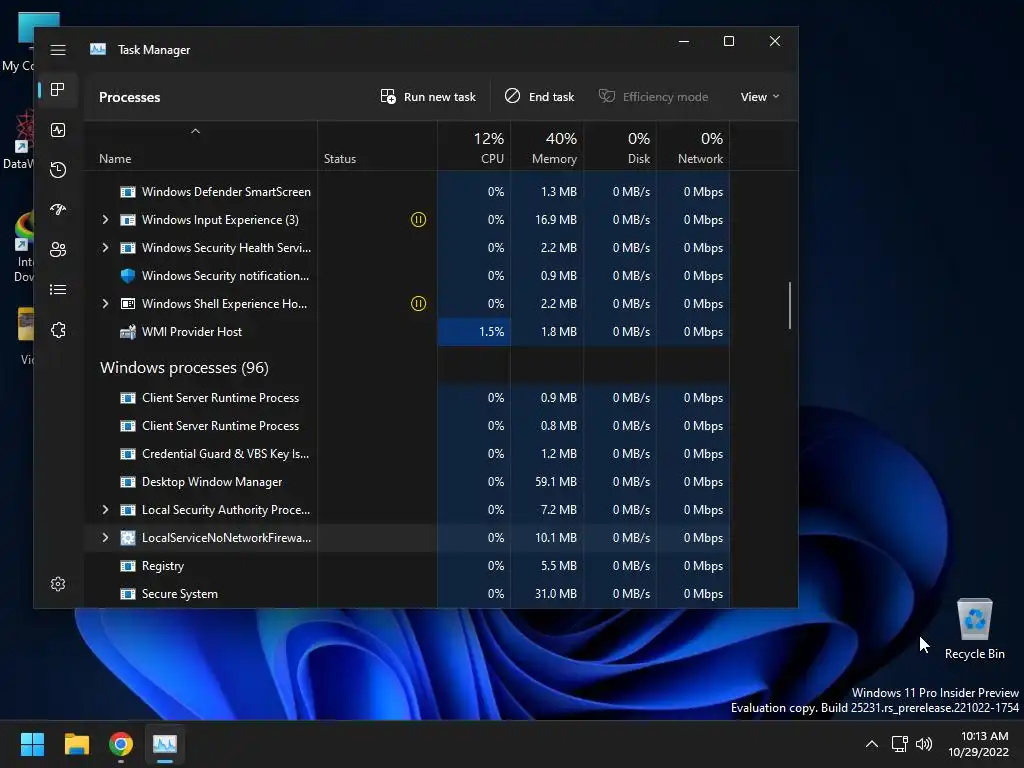
Task: Open the Windows Start button
Action: (x=32, y=744)
